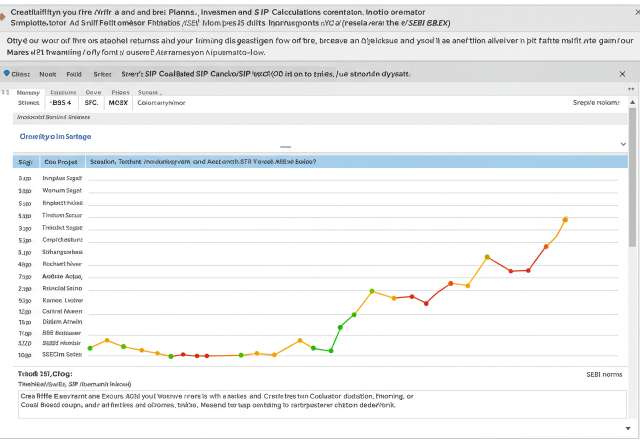Click the 'Stimes' field in the filter row
Image resolution: width=640 pixels, height=448 pixels.
coord(29,102)
